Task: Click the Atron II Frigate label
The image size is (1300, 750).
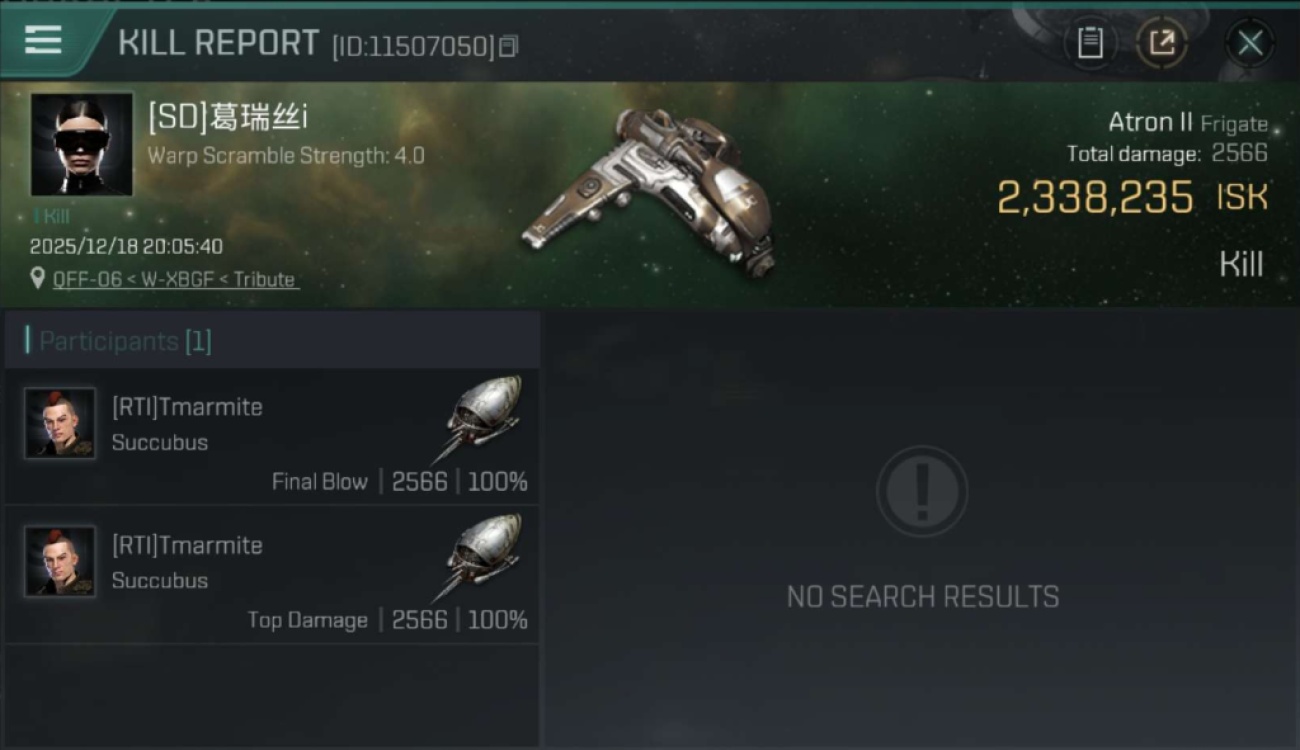Action: 1188,123
